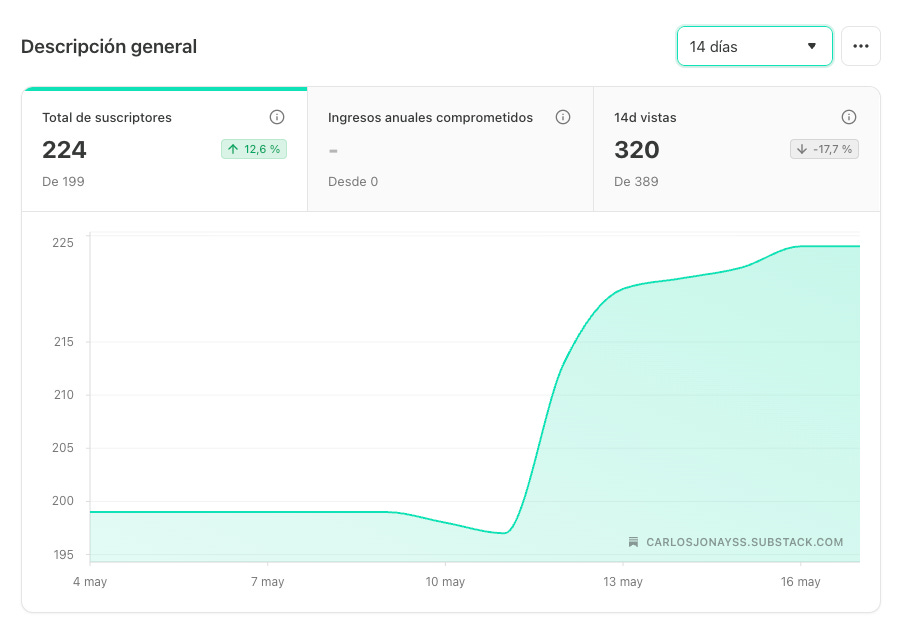
Task: Click the Descripción general heading
Action: tap(109, 47)
